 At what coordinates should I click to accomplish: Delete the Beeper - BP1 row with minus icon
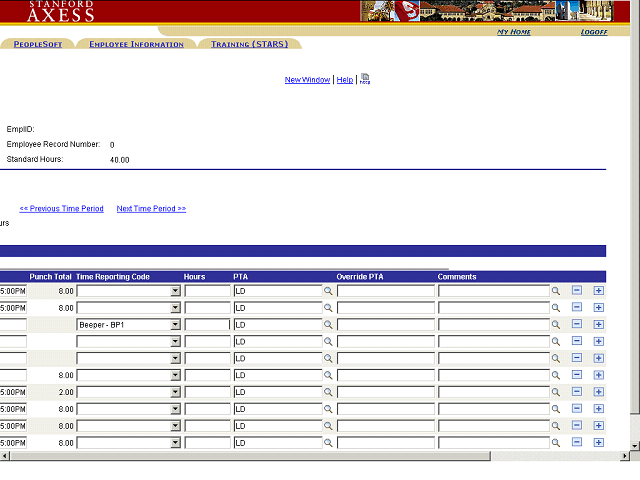[x=577, y=325]
